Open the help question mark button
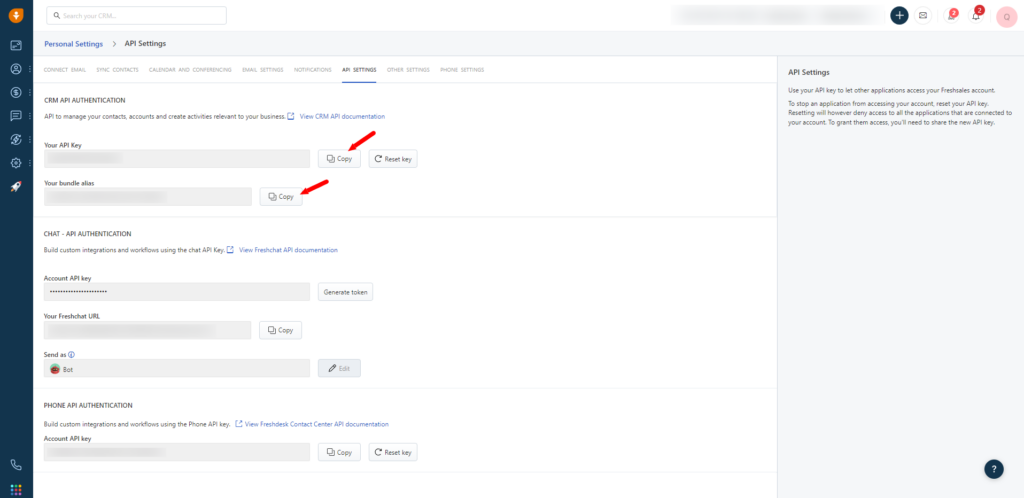Viewport: 1024px width, 498px height. [x=993, y=469]
